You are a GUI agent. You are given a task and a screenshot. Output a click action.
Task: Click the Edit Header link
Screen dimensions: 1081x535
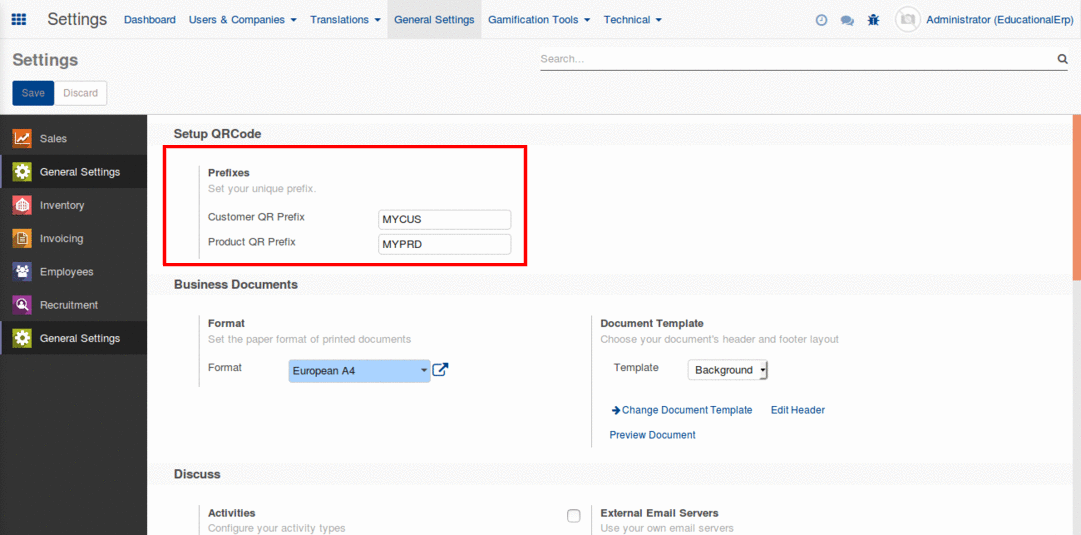(798, 410)
